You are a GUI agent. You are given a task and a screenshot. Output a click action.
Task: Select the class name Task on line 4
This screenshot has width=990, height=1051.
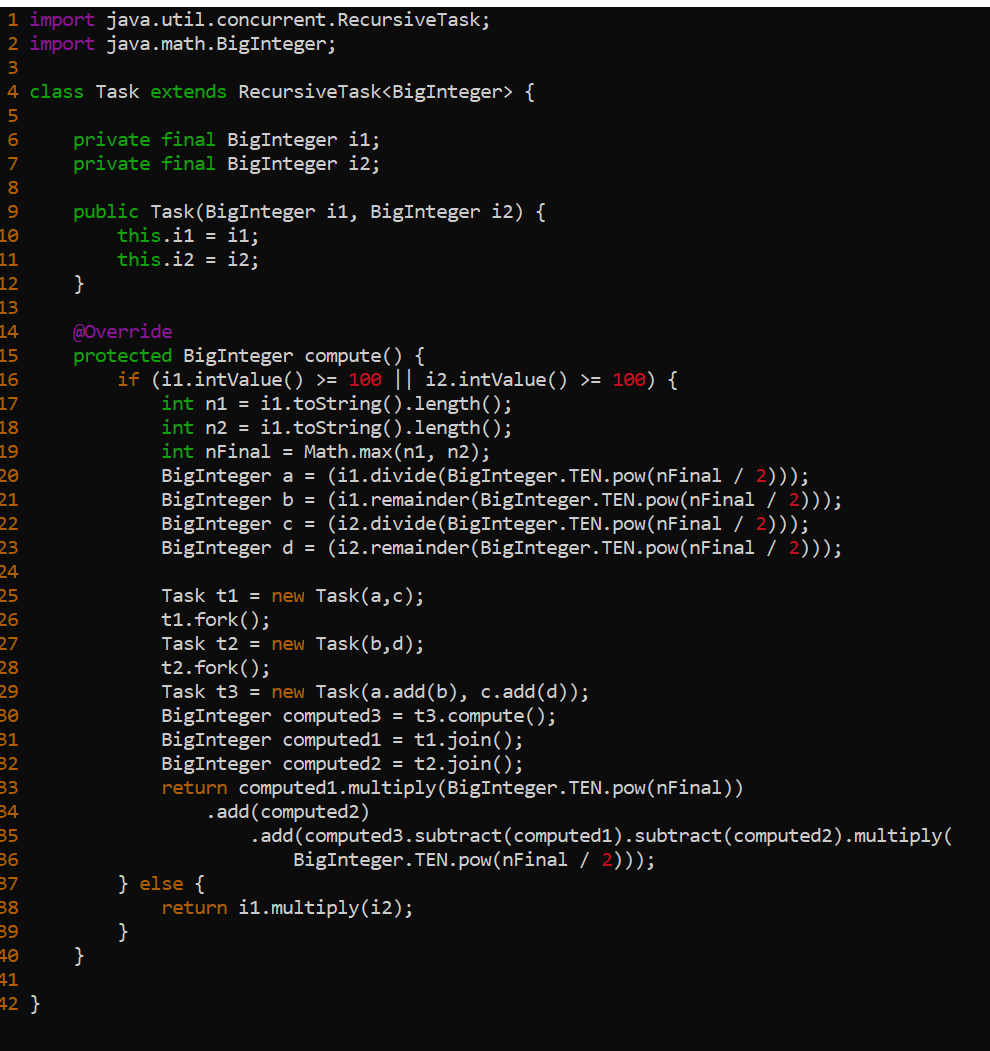pos(117,91)
